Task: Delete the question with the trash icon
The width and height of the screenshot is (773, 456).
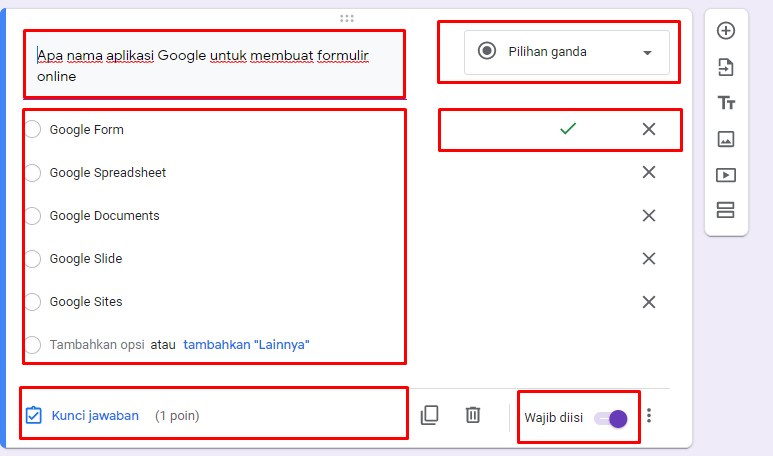Action: pos(474,415)
